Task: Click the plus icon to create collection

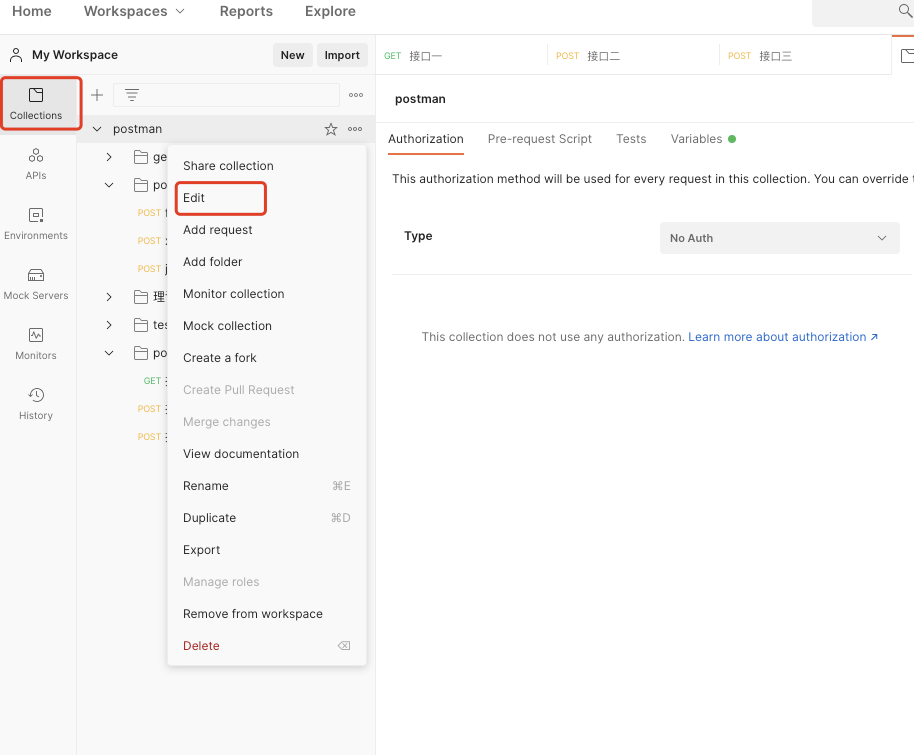Action: (97, 95)
